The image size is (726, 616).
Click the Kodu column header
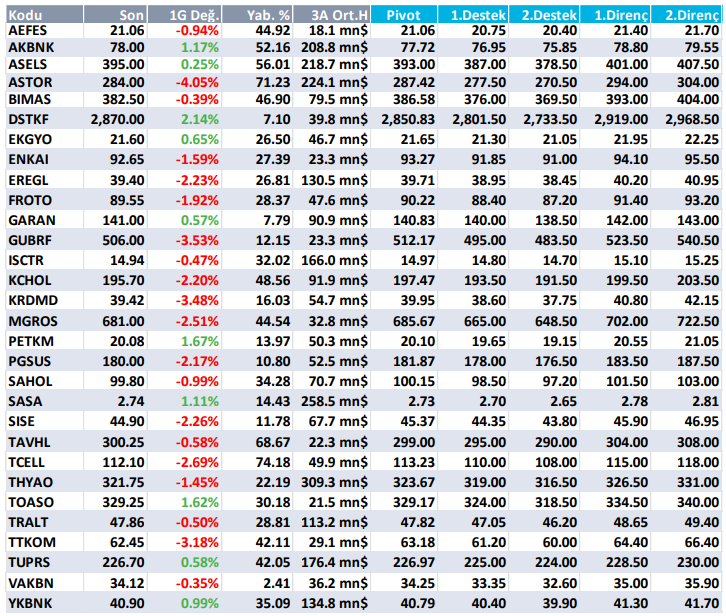coord(44,15)
